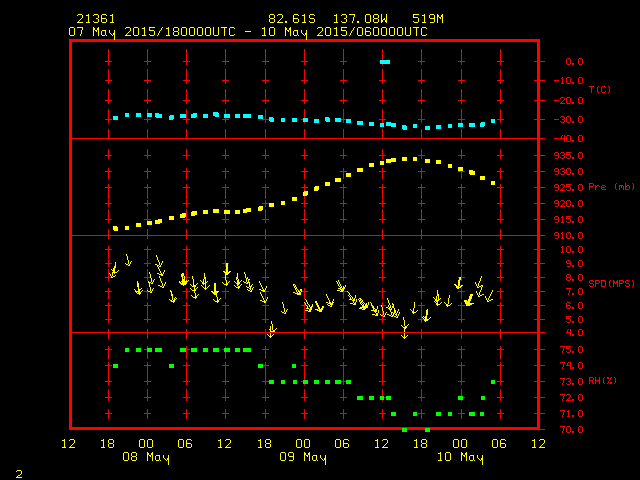Click the "5.0" wind speed axis value

coord(574,320)
